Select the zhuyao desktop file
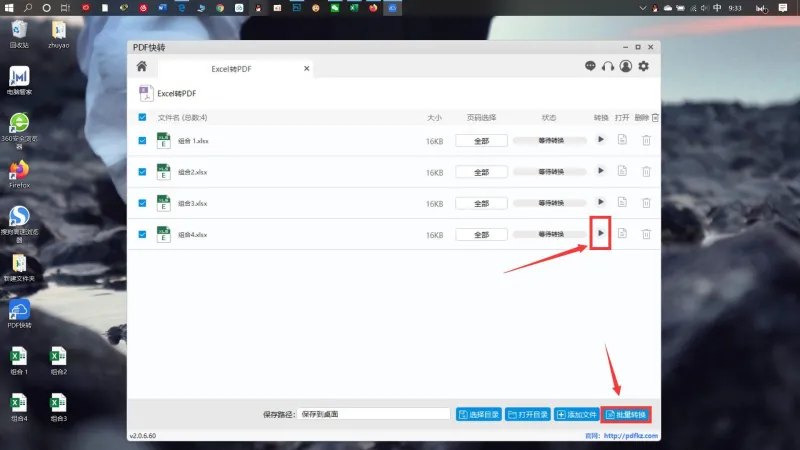 click(x=59, y=34)
